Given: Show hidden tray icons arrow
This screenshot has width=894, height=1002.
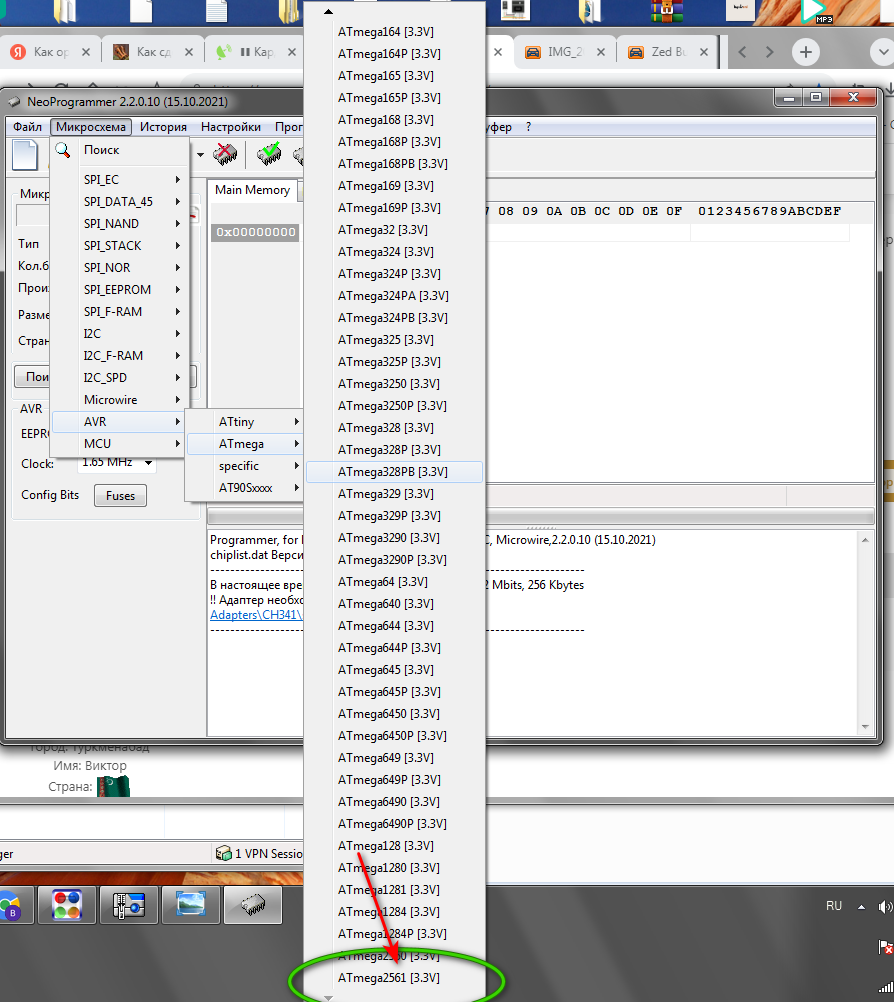Looking at the screenshot, I should 861,907.
